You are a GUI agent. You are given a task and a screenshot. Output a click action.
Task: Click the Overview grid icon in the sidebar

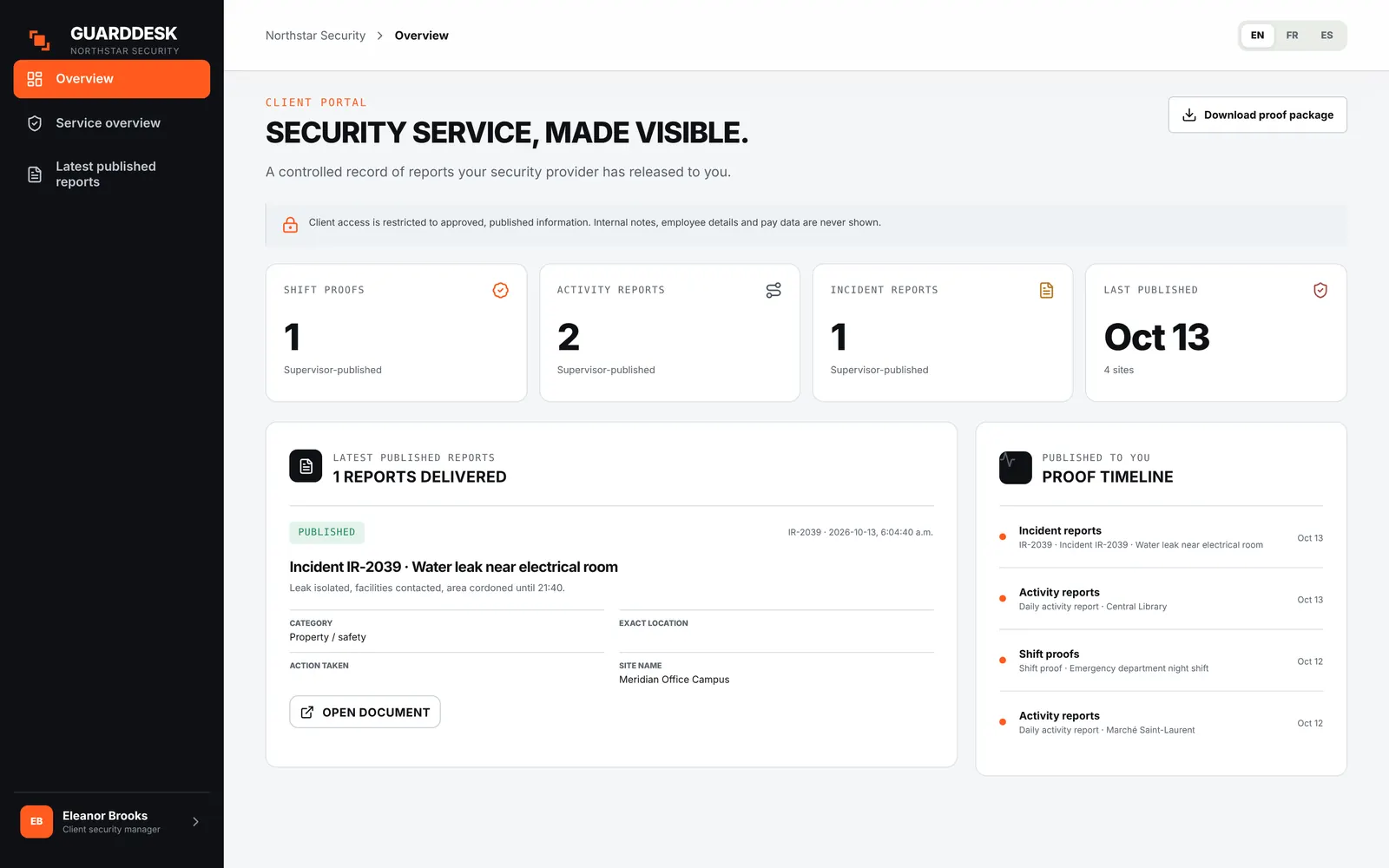coord(35,79)
